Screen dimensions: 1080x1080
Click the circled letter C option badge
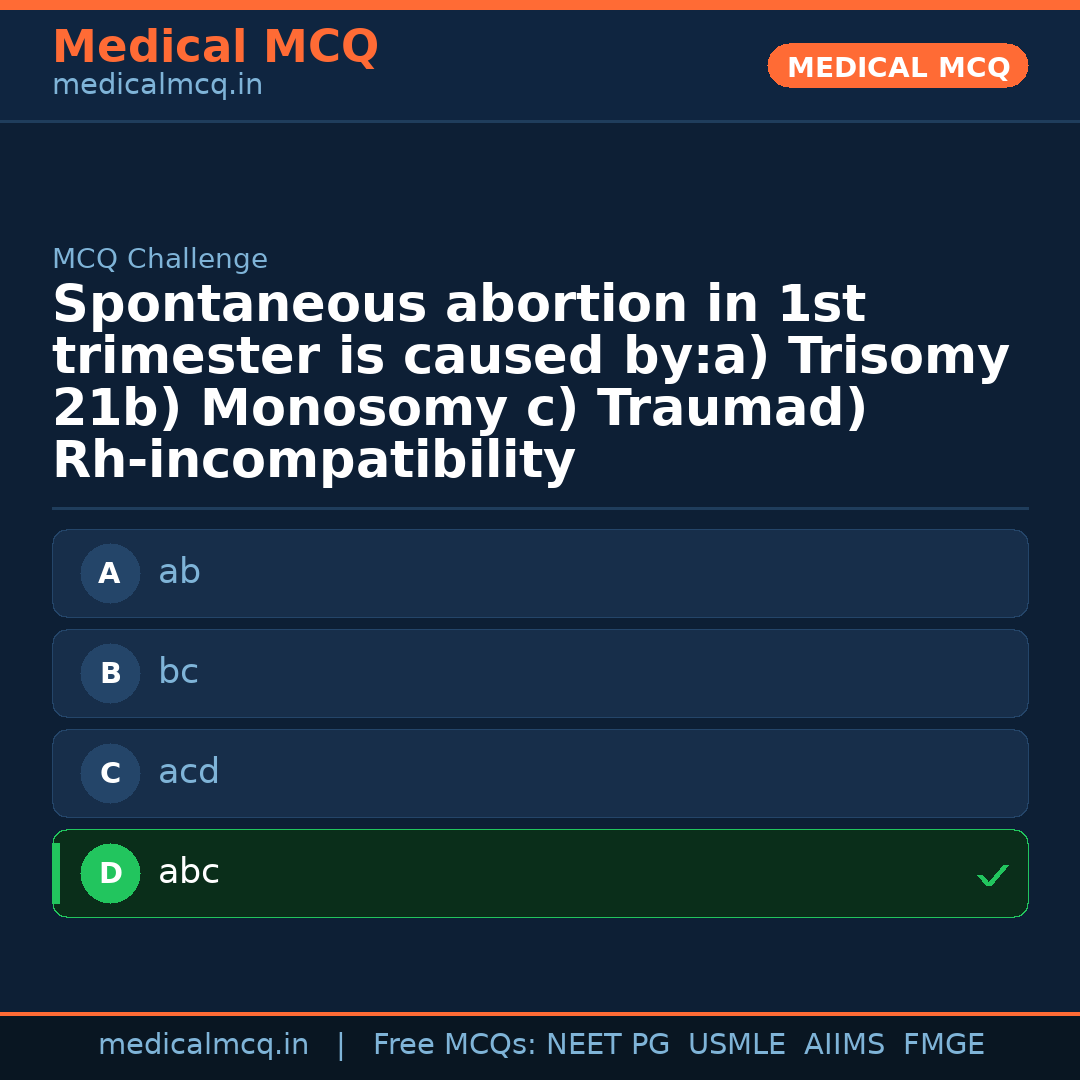pos(110,773)
